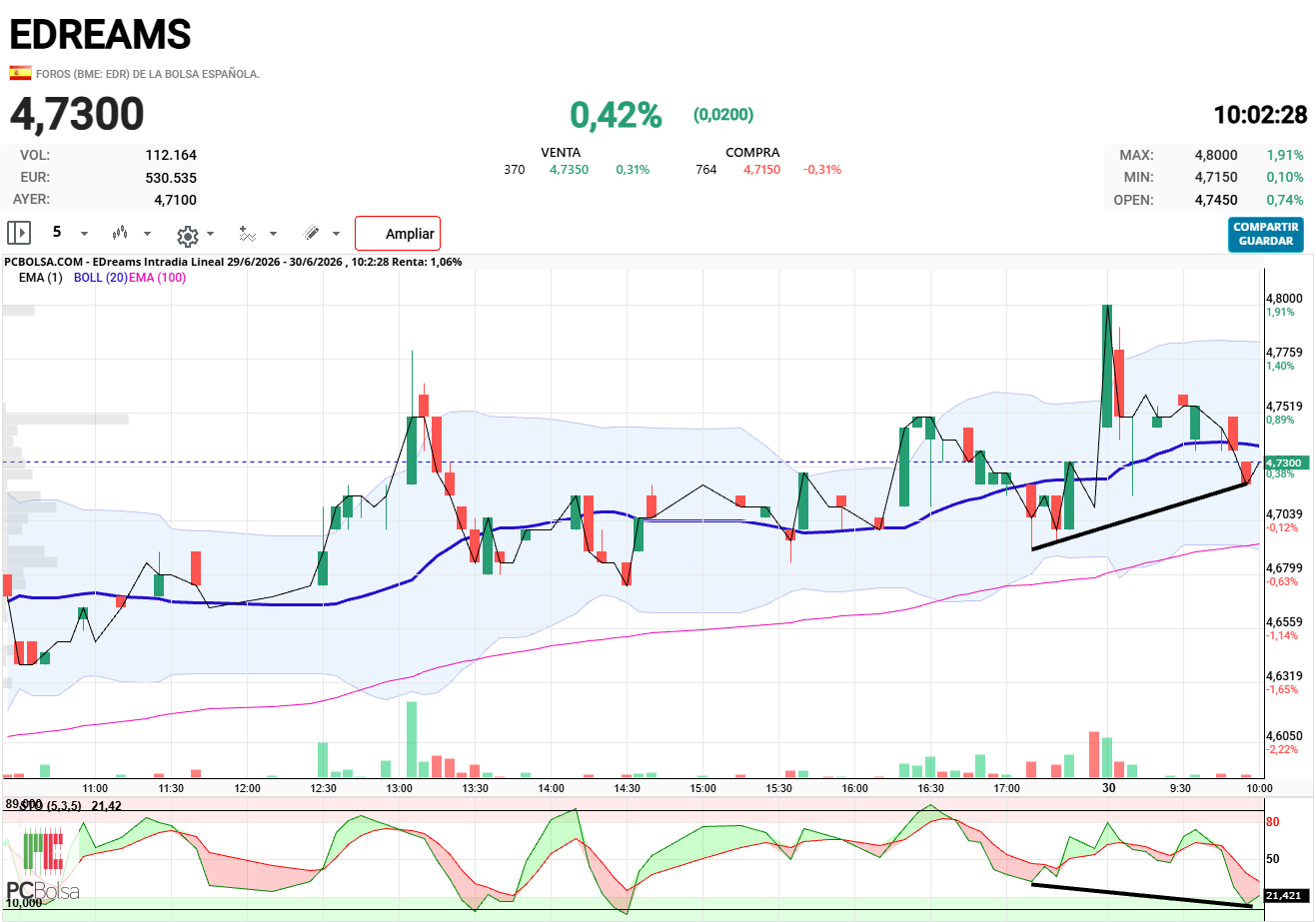Click the COMPRA price 4,7150
Image resolution: width=1316 pixels, height=922 pixels.
click(x=761, y=170)
